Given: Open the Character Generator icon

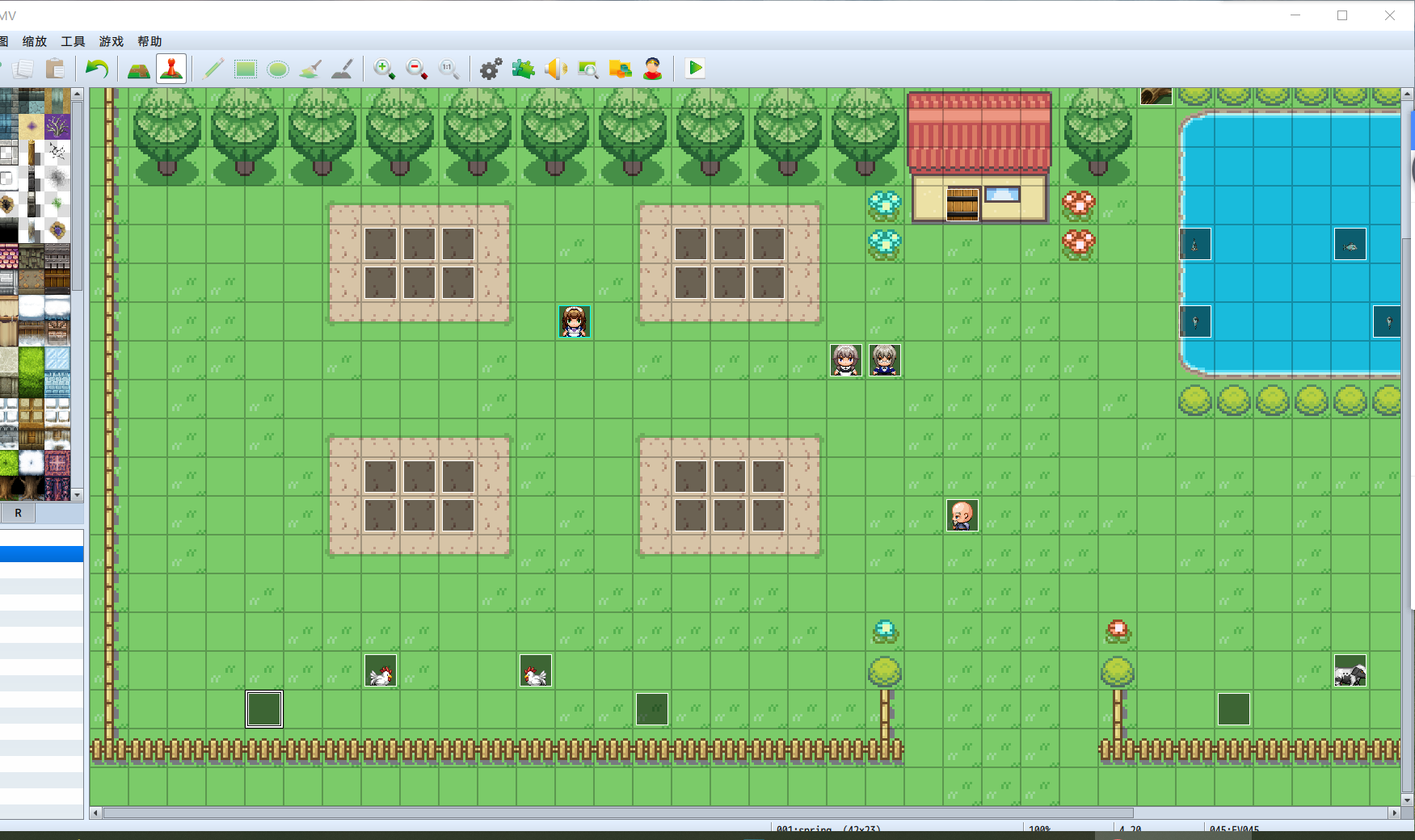Looking at the screenshot, I should (653, 69).
